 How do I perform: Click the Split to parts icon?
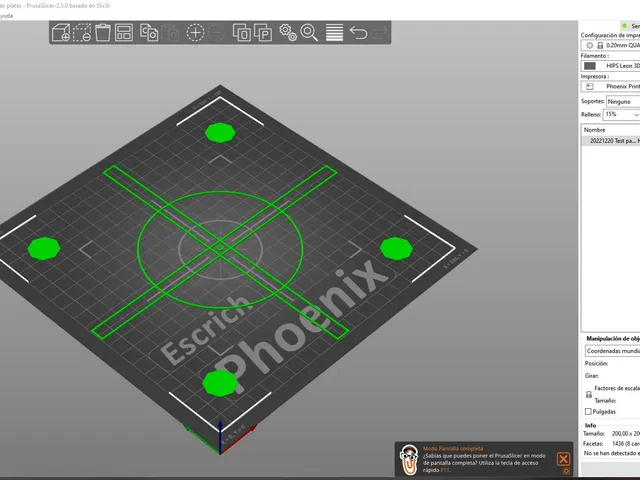coord(263,33)
